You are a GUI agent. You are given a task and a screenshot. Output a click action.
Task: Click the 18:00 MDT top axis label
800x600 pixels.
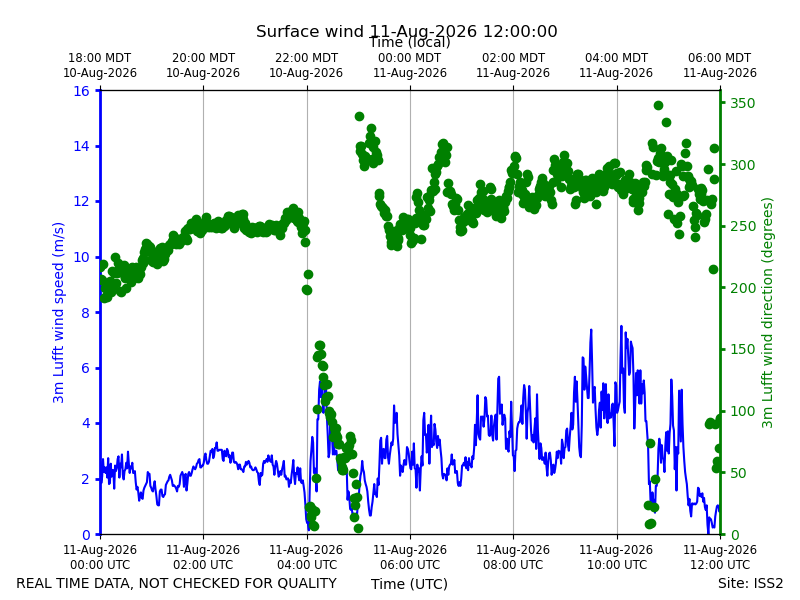100,65
